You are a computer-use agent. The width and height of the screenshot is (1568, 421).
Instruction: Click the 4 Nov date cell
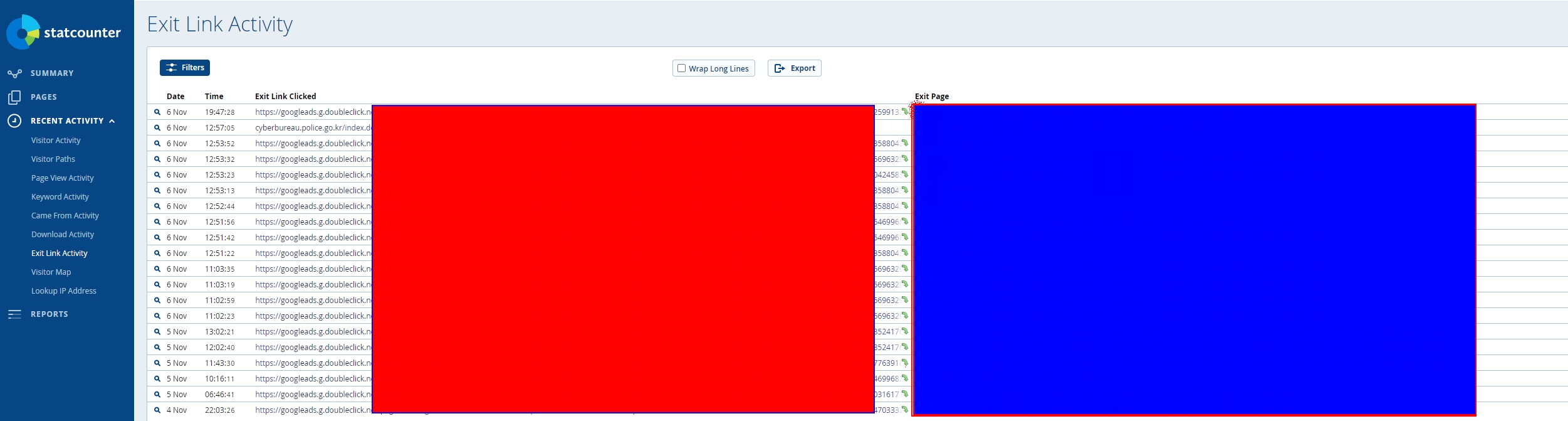177,410
